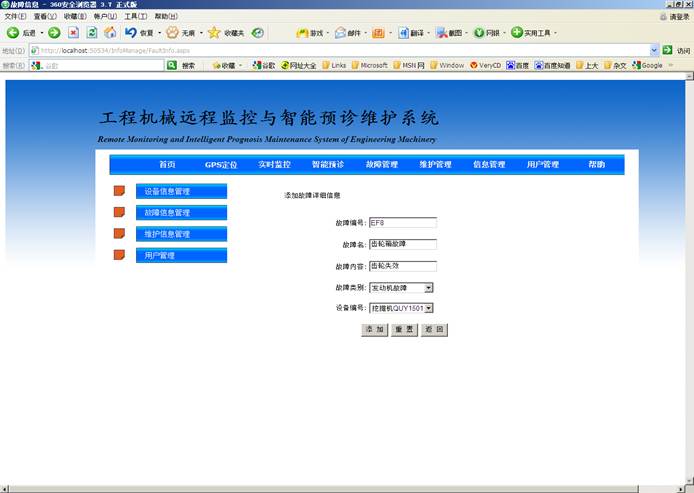Viewport: 694px width, 493px height.
Task: Open 故障管理 in the navigation bar
Action: tap(382, 164)
